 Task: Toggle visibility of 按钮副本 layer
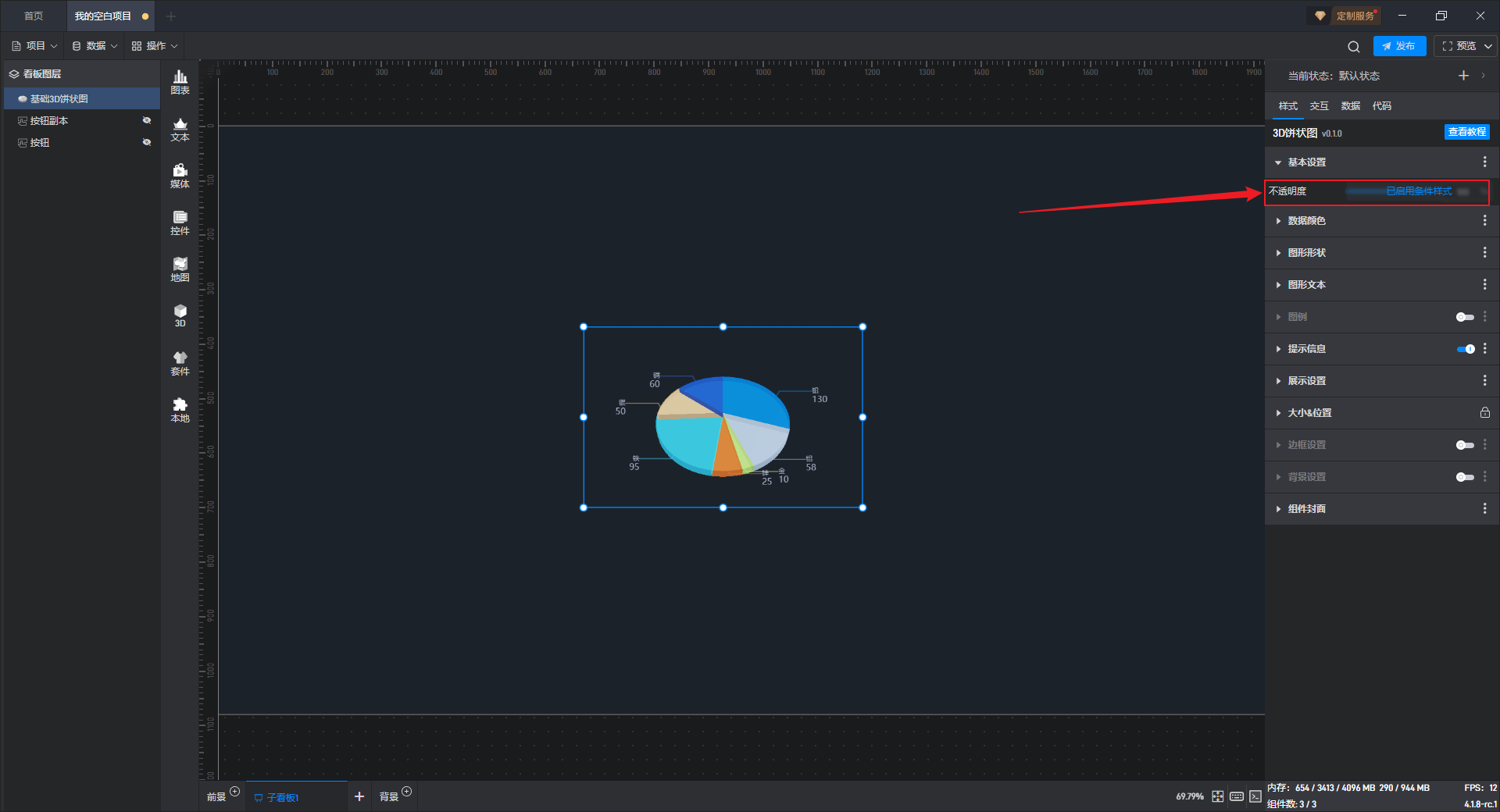146,120
